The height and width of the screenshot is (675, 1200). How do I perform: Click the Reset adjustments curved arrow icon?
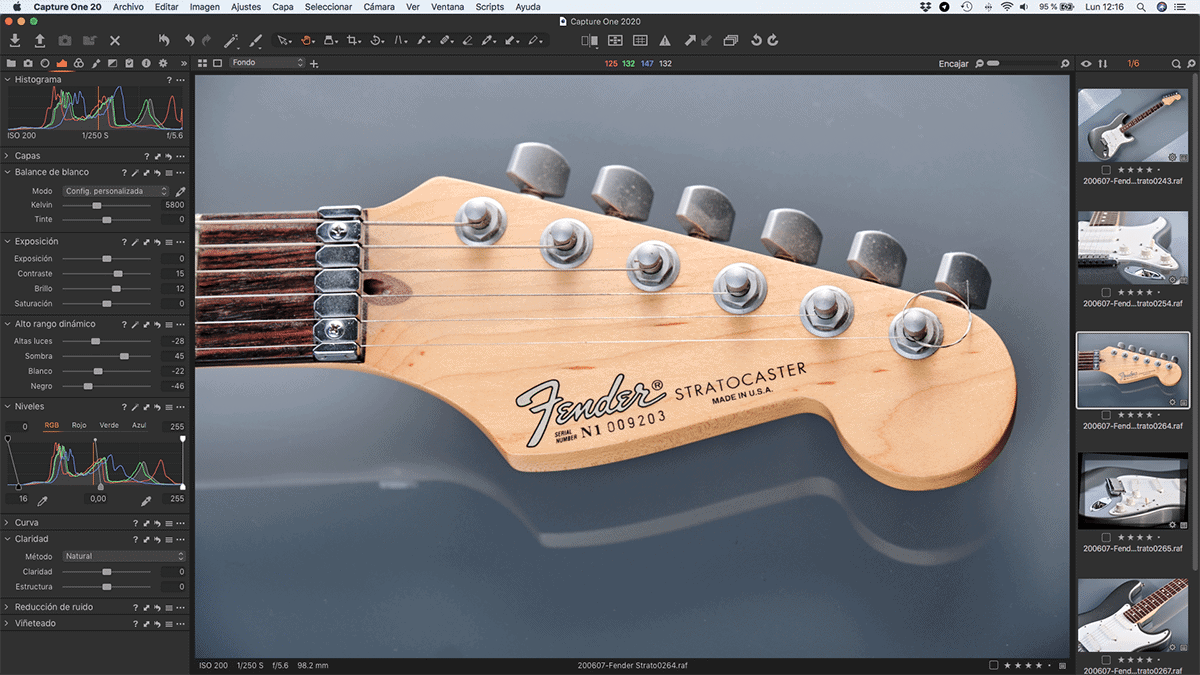(x=165, y=41)
